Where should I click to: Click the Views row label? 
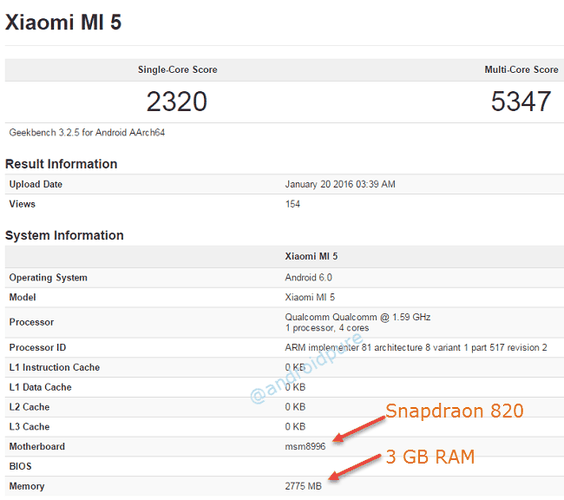pos(22,204)
